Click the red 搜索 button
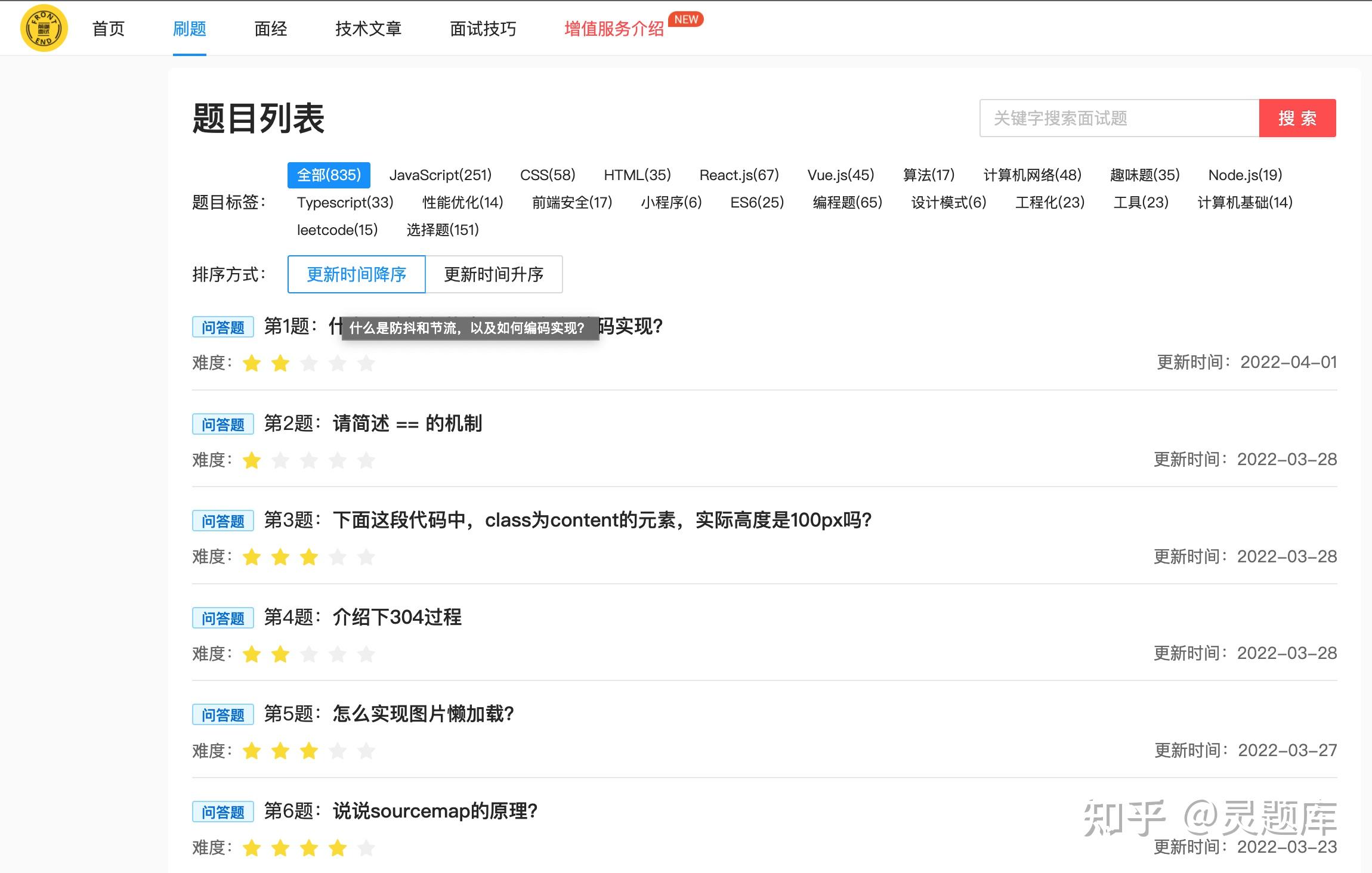This screenshot has width=1372, height=873. pyautogui.click(x=1297, y=118)
